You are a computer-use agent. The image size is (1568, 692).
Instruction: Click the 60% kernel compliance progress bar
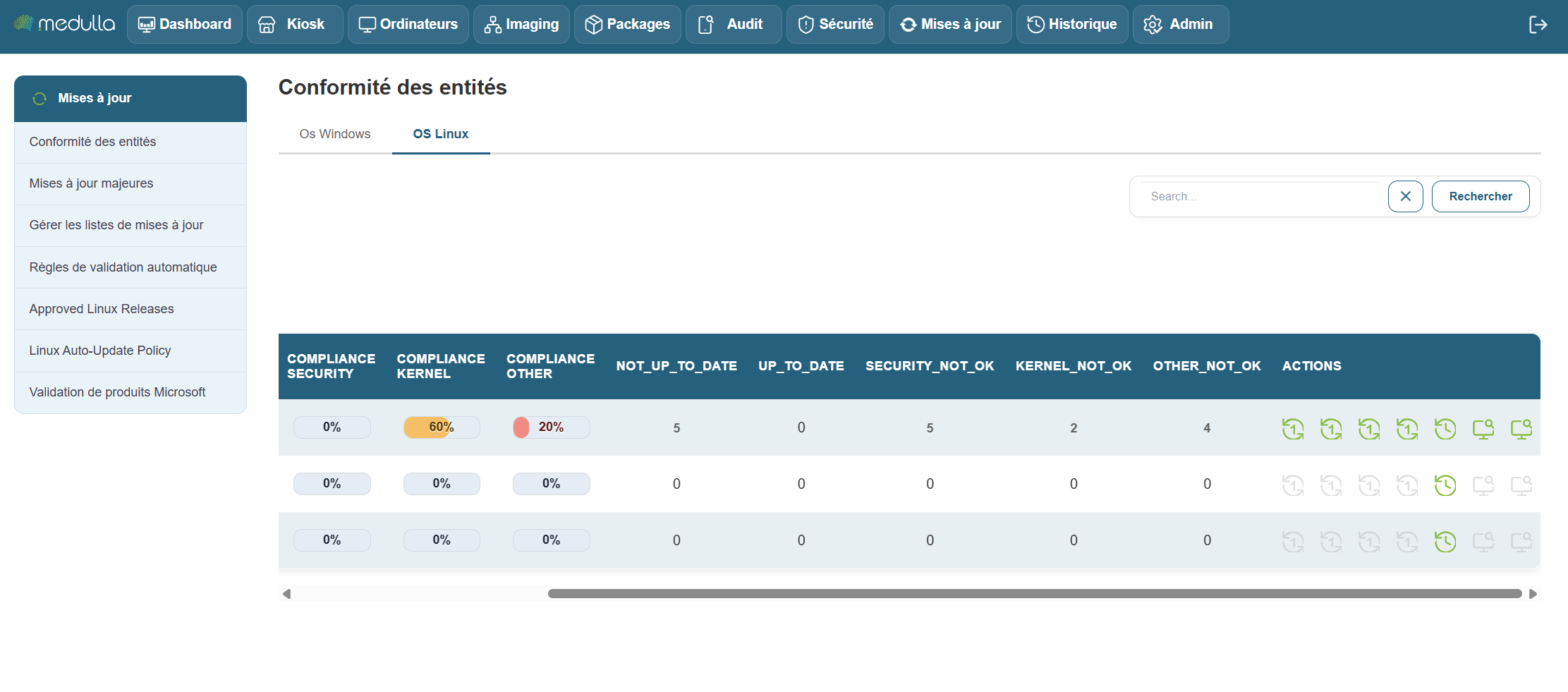coord(442,427)
